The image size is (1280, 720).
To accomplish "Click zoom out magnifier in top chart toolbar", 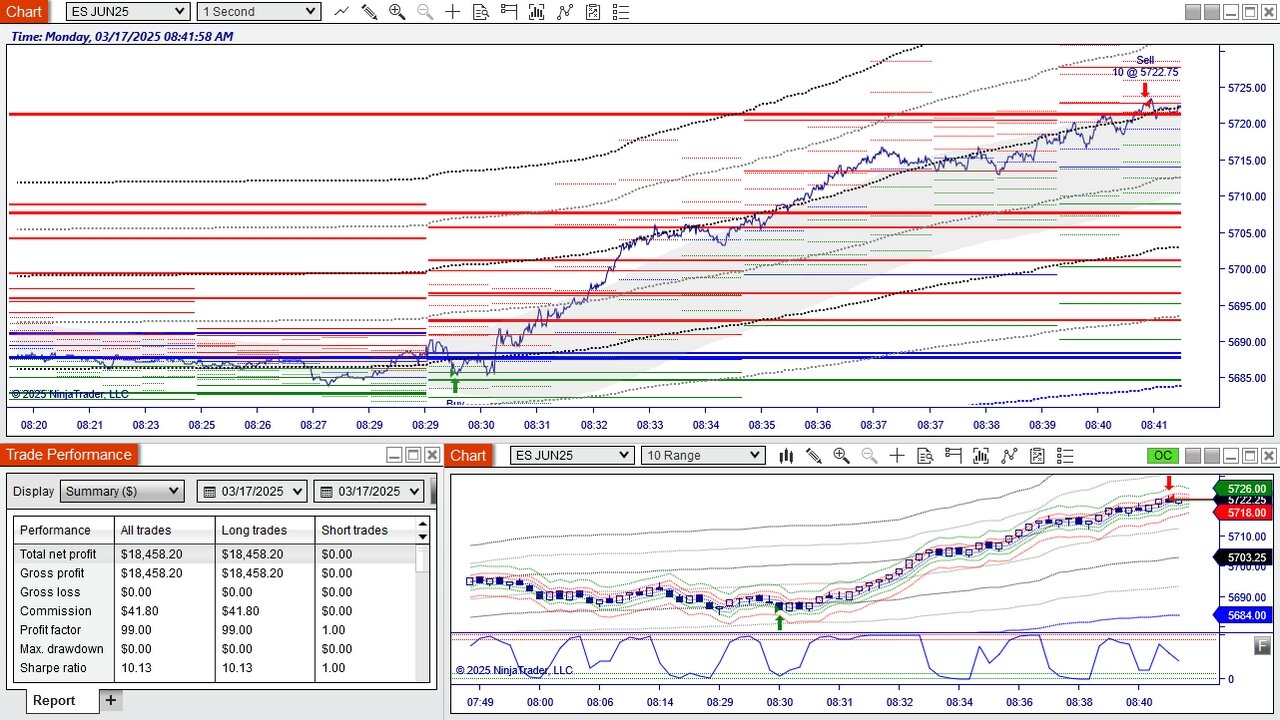I will click(x=425, y=11).
